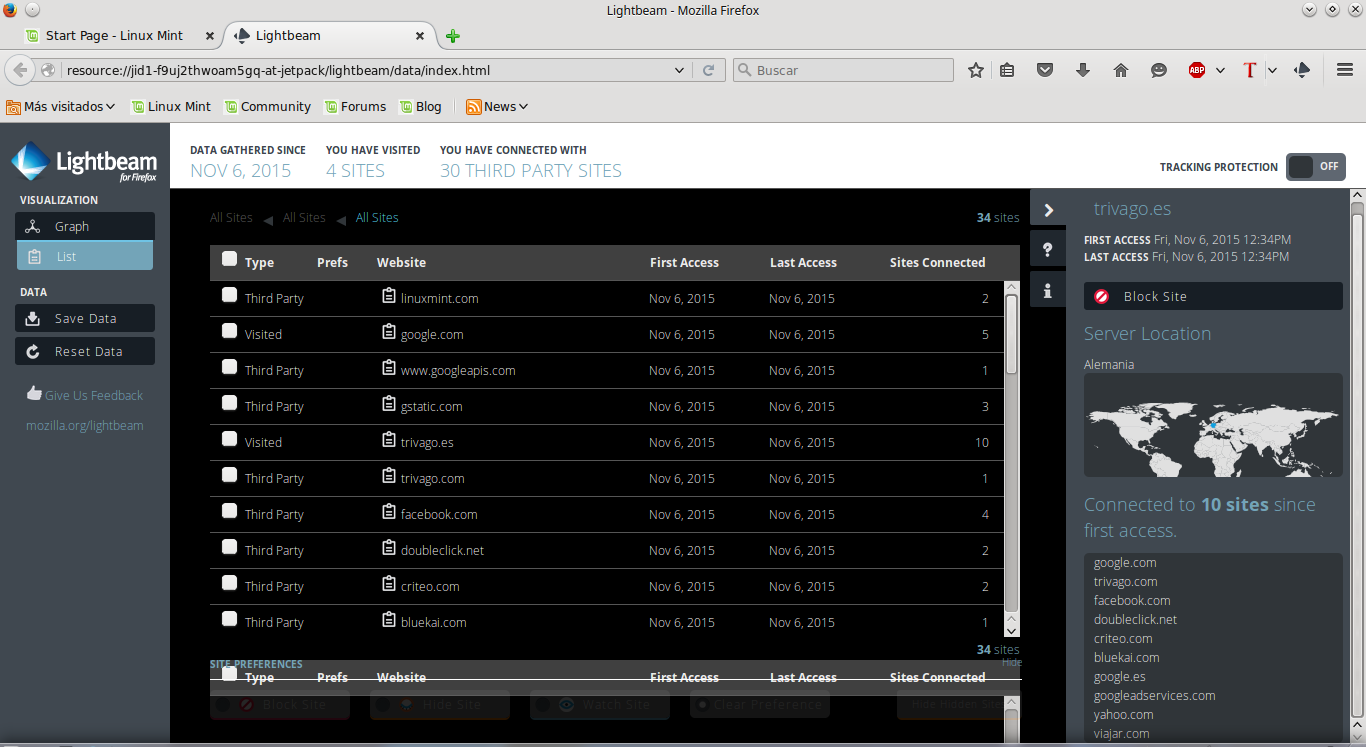The image size is (1366, 747).
Task: Click the server location world map
Action: pos(1213,425)
